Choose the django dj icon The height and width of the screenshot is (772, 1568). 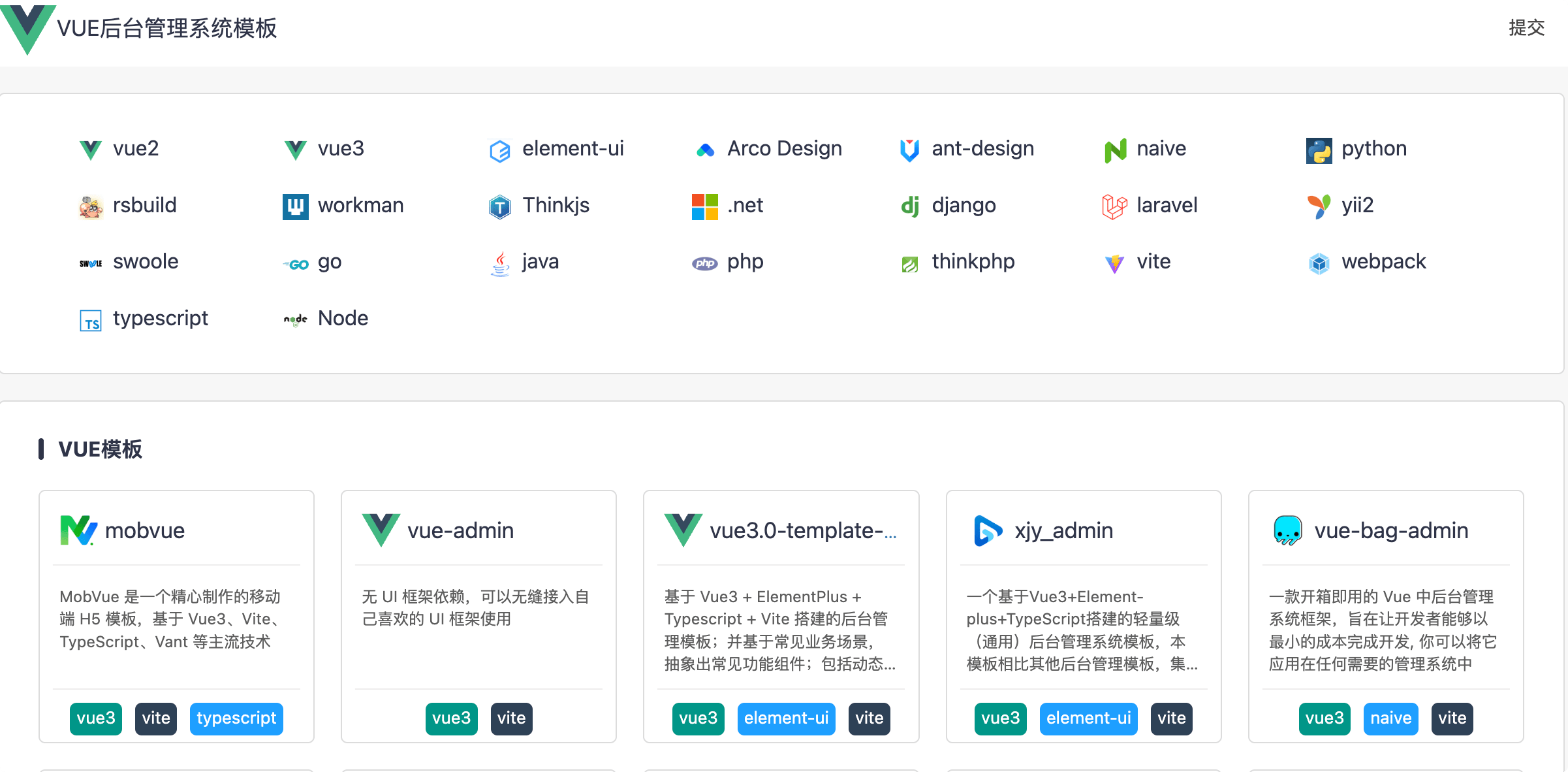click(x=910, y=207)
